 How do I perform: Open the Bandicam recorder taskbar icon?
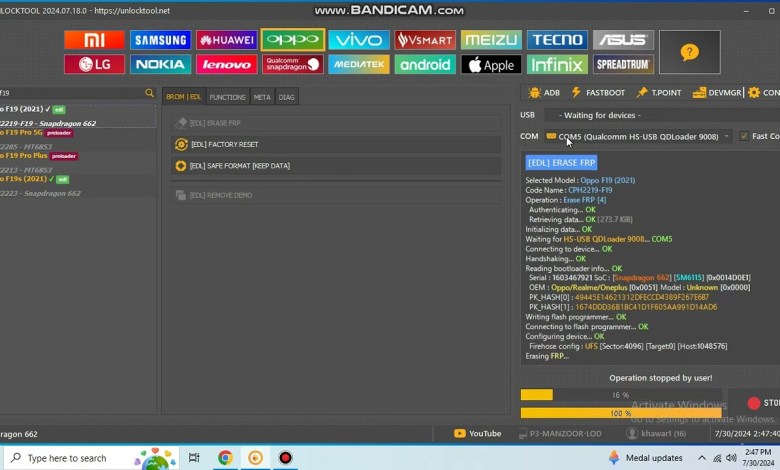[286, 458]
